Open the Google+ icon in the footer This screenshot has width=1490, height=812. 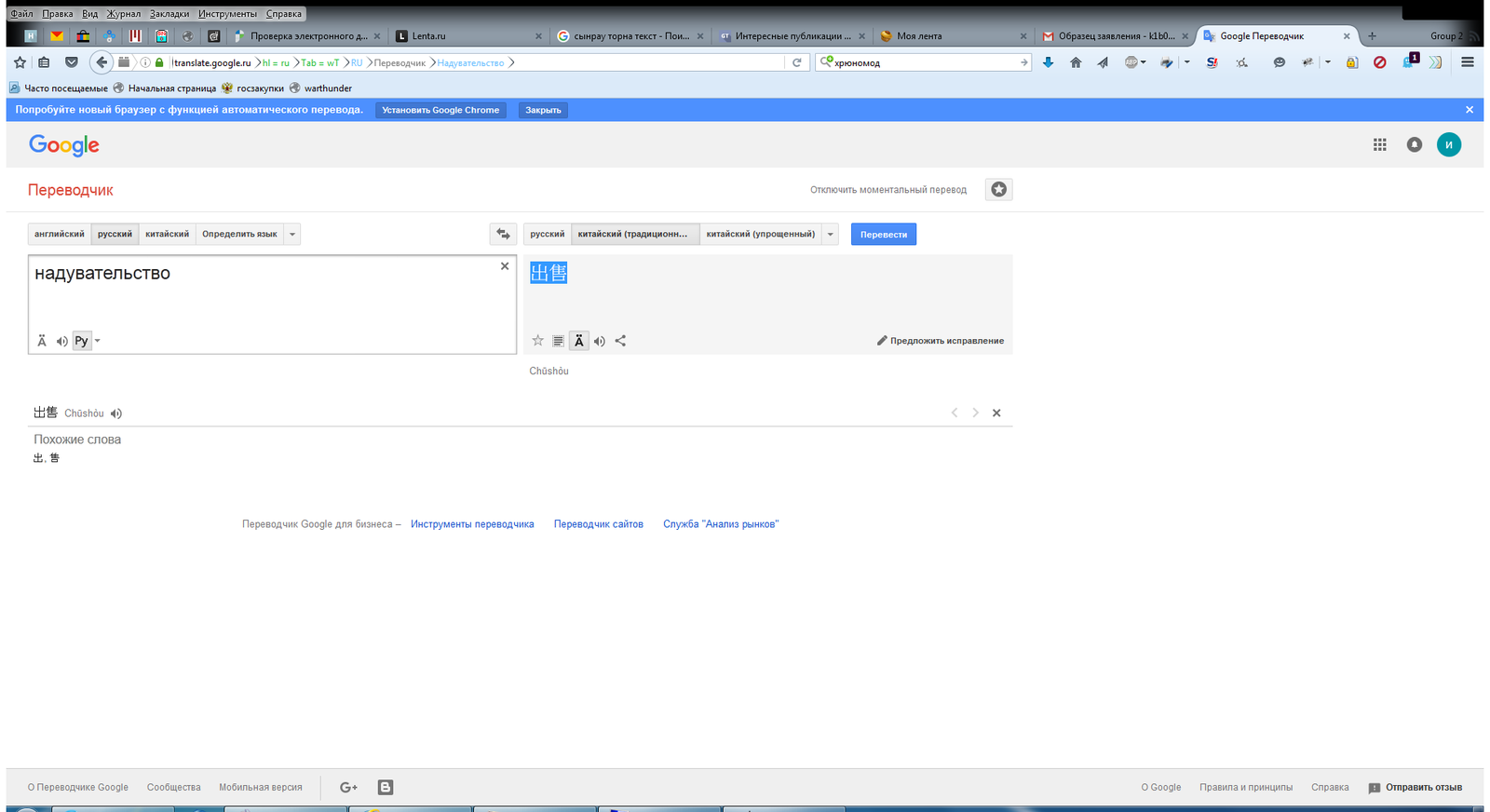point(348,788)
